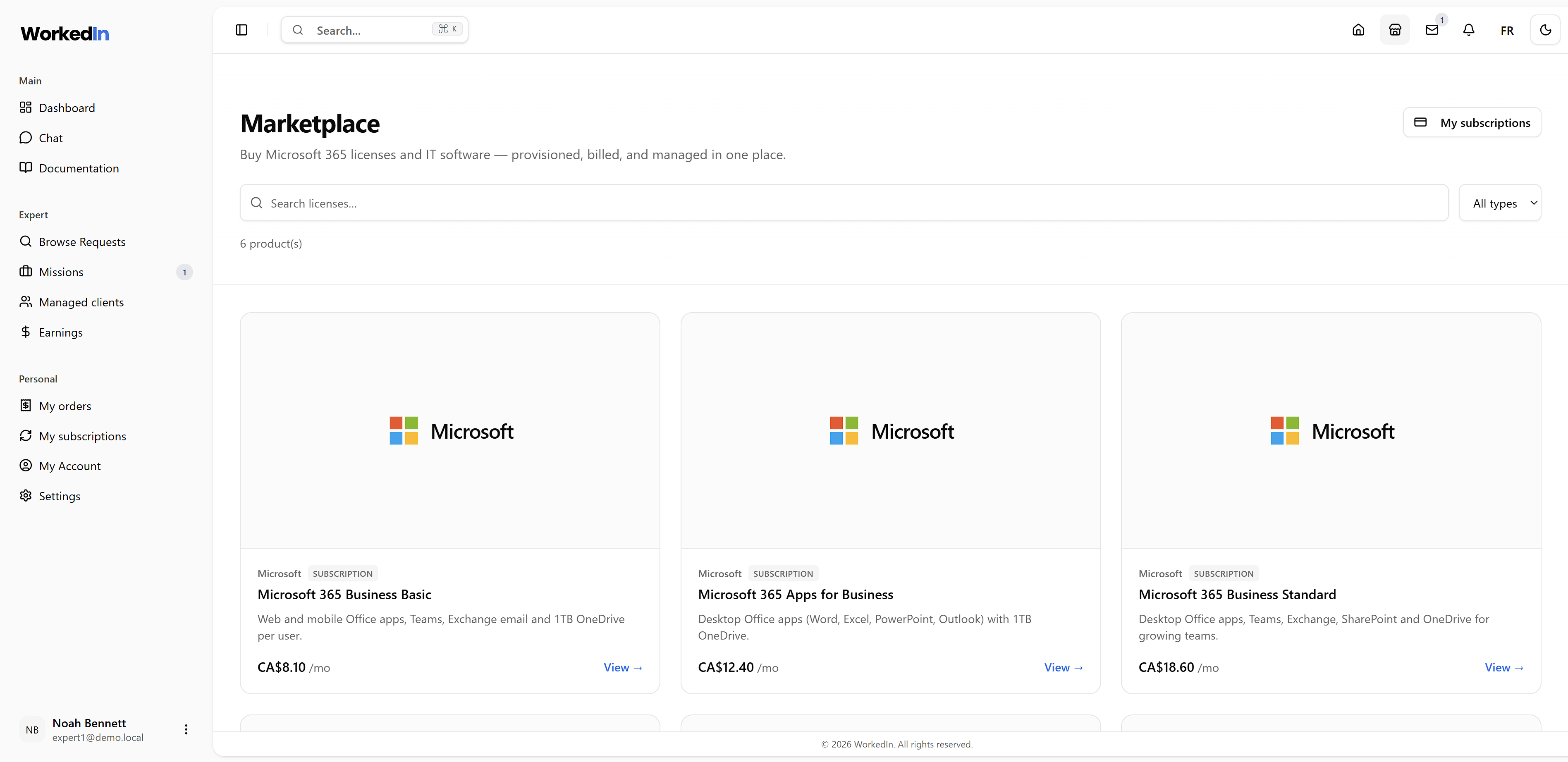
Task: Open the All types dropdown
Action: (x=1500, y=203)
